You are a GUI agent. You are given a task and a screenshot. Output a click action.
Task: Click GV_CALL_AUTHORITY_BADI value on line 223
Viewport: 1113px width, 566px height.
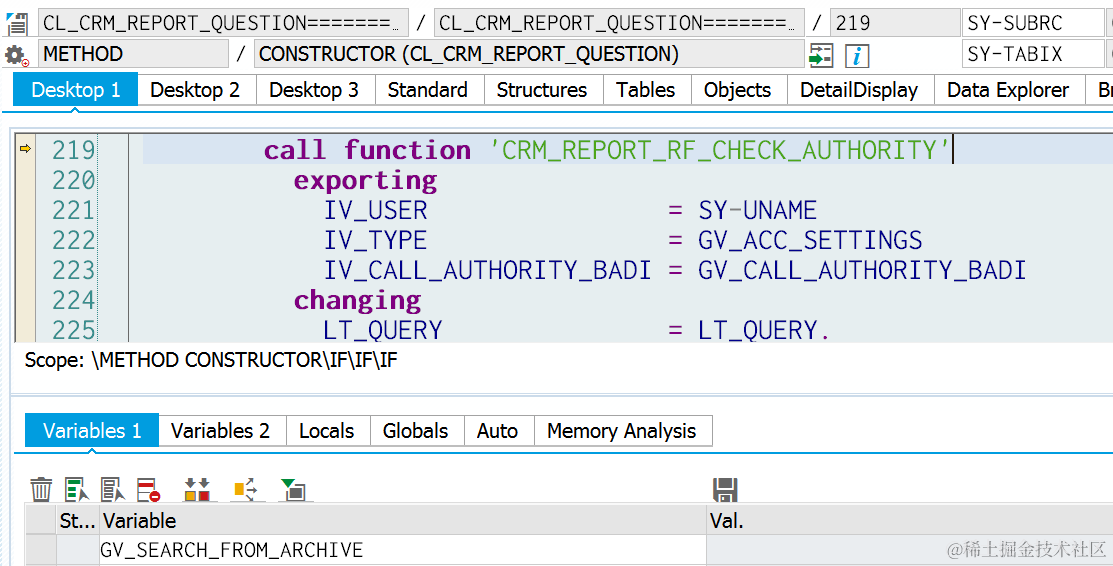862,270
